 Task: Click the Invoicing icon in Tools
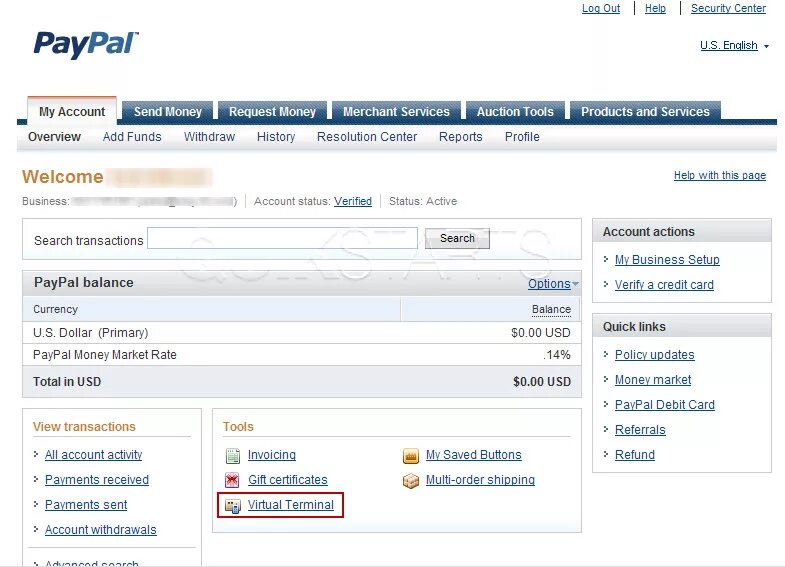pyautogui.click(x=233, y=455)
